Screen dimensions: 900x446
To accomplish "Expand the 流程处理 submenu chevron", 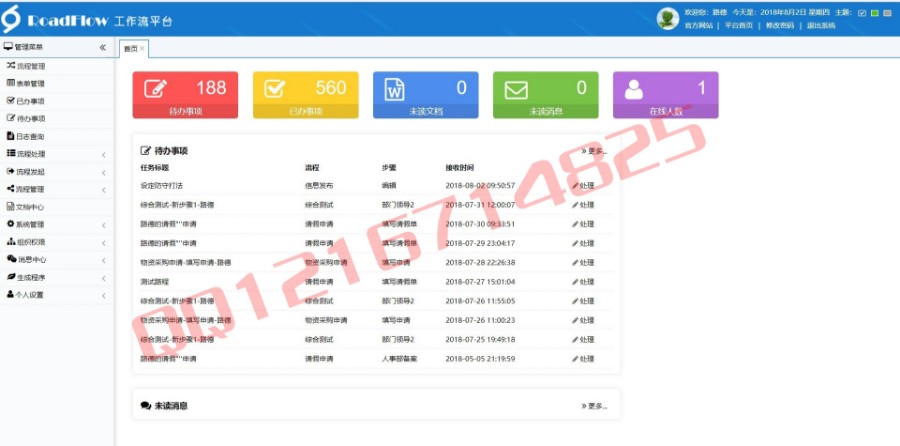I will pos(104,155).
